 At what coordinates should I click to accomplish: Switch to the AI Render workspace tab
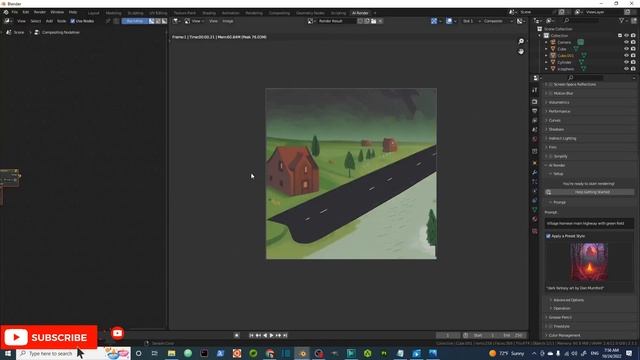[x=360, y=13]
